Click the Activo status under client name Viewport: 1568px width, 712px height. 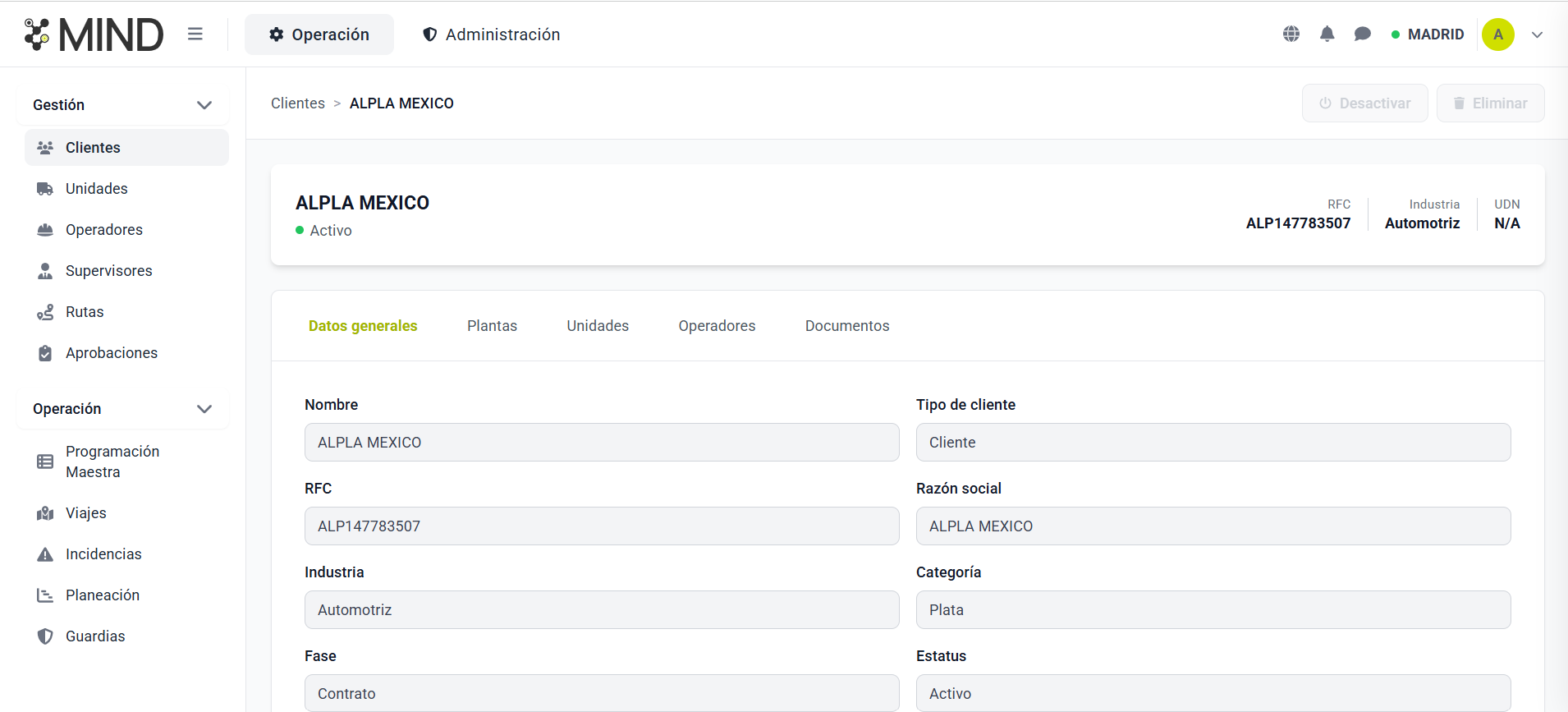click(323, 231)
